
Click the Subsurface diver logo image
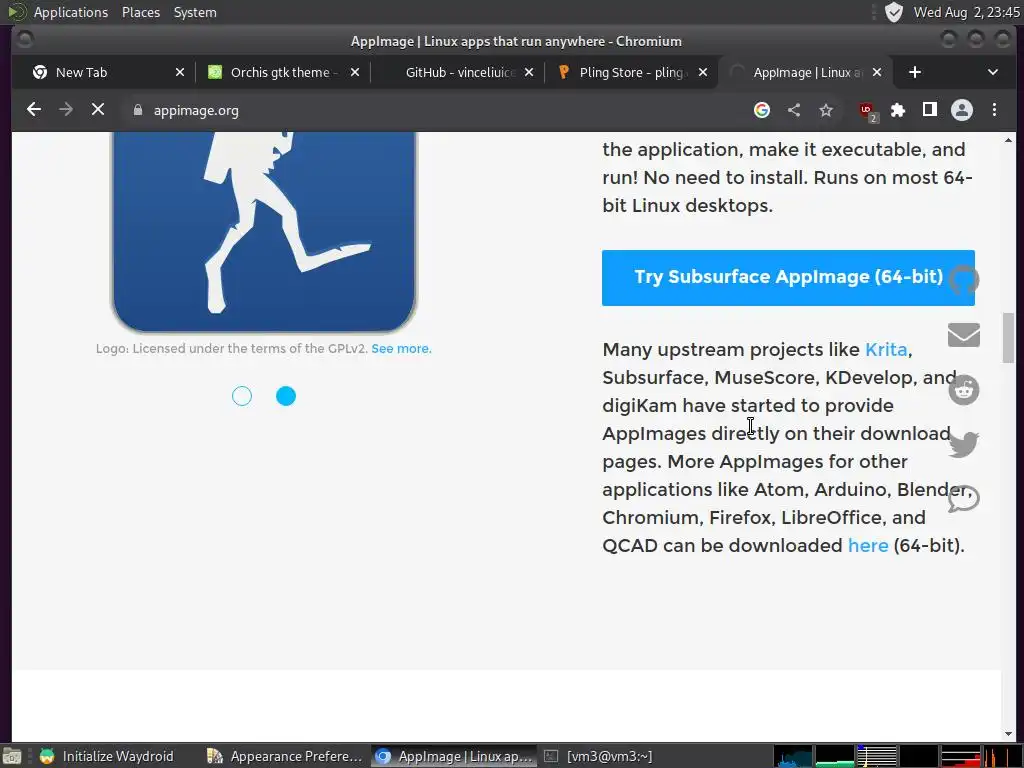264,232
